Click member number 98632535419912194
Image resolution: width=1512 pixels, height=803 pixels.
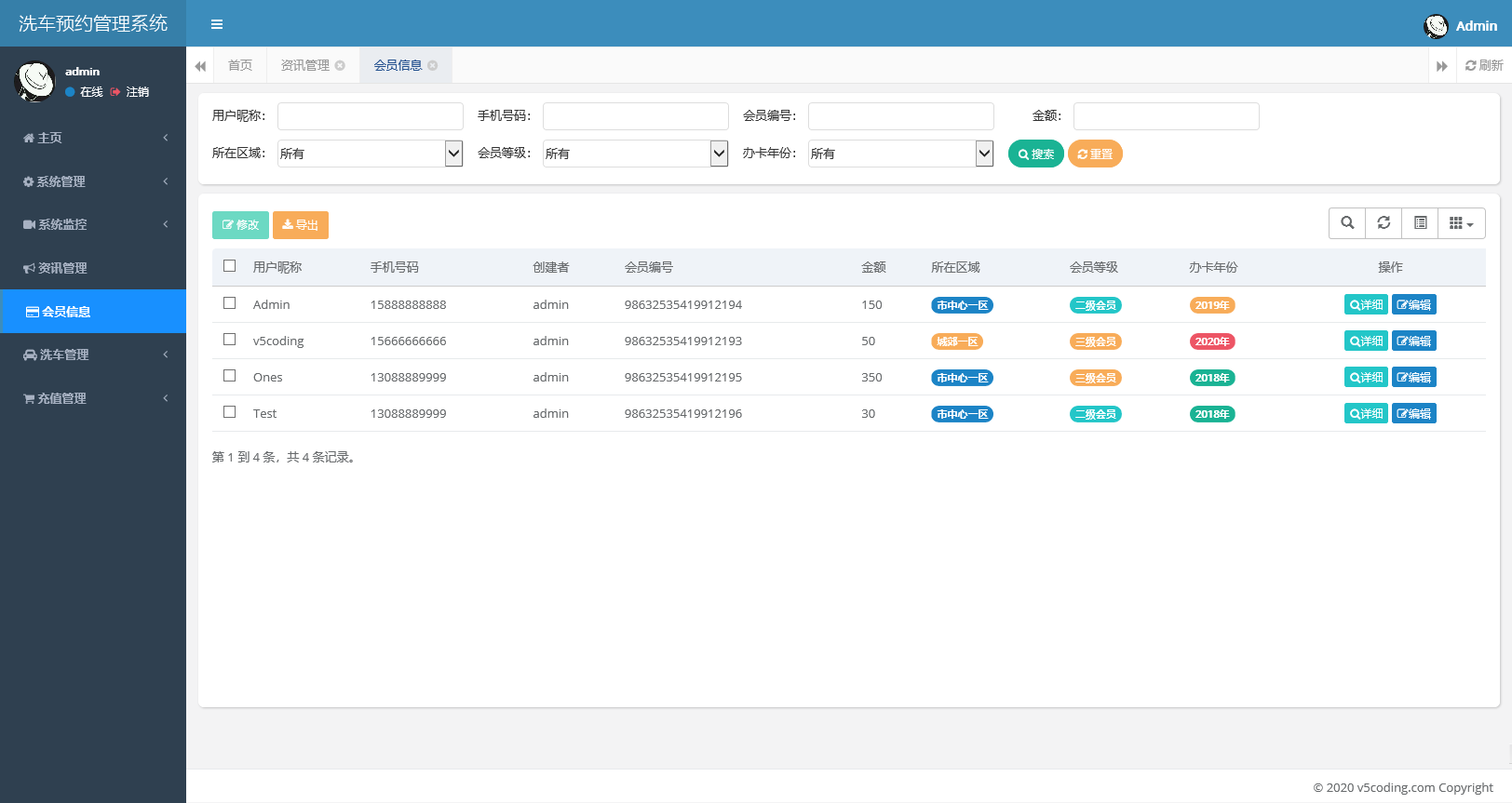tap(683, 304)
